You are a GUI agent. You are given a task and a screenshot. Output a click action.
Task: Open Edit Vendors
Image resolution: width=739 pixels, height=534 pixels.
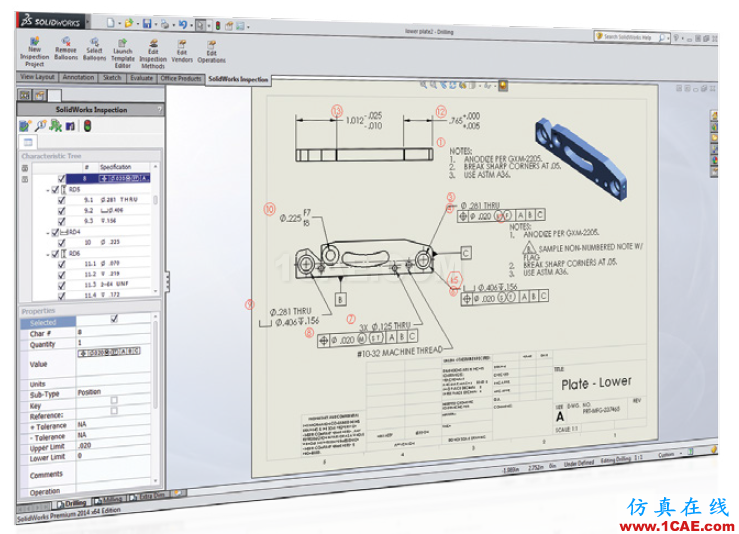coord(182,52)
